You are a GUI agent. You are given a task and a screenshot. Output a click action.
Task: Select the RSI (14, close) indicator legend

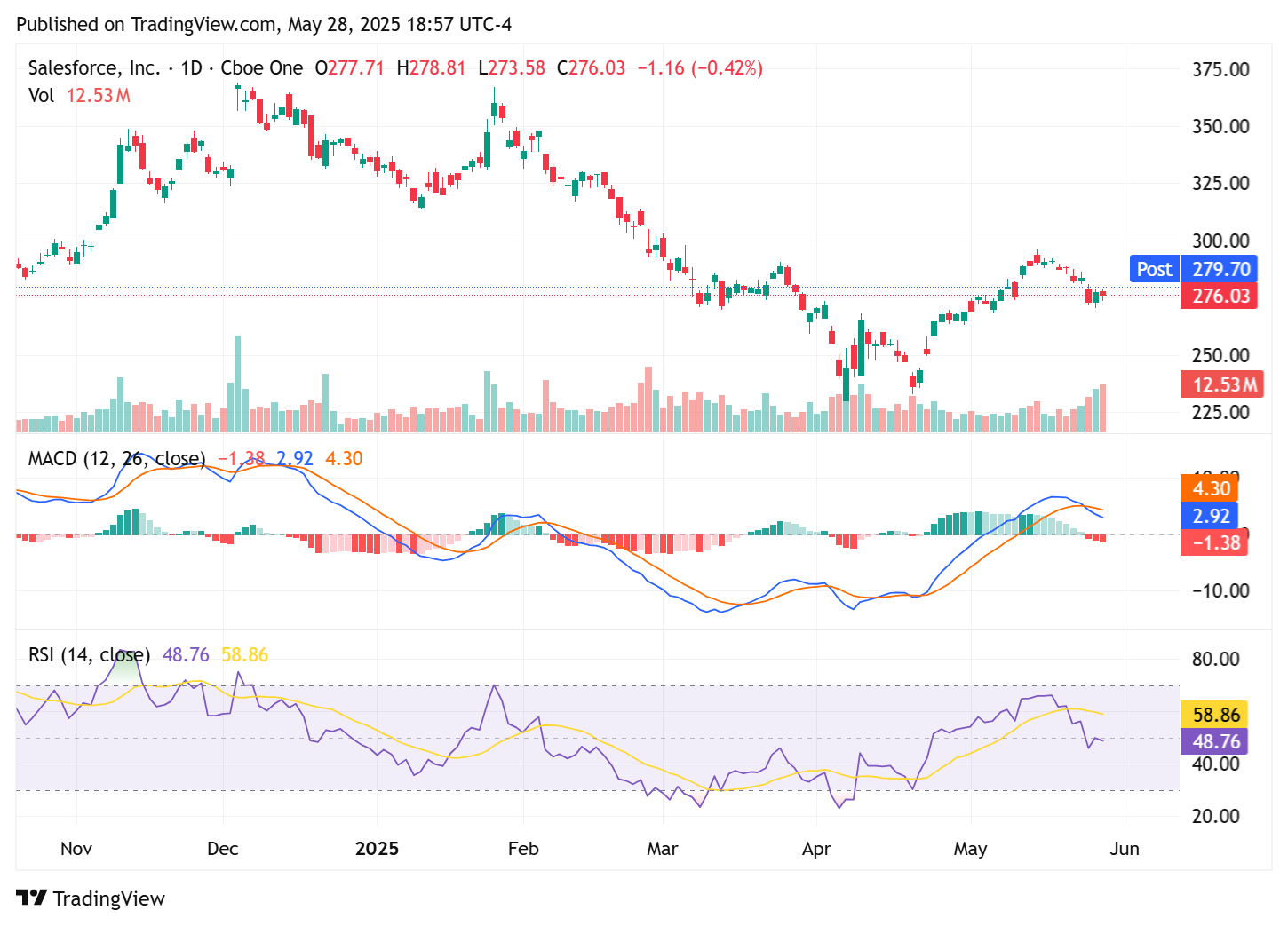tap(88, 654)
